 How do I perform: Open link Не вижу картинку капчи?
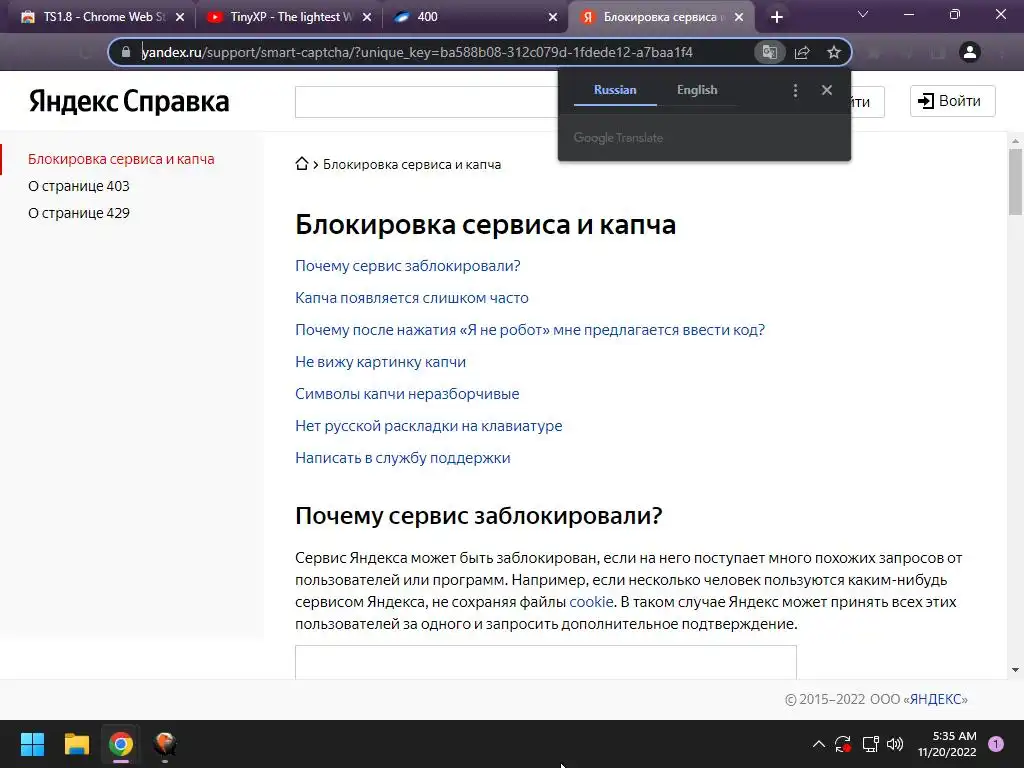coord(380,362)
